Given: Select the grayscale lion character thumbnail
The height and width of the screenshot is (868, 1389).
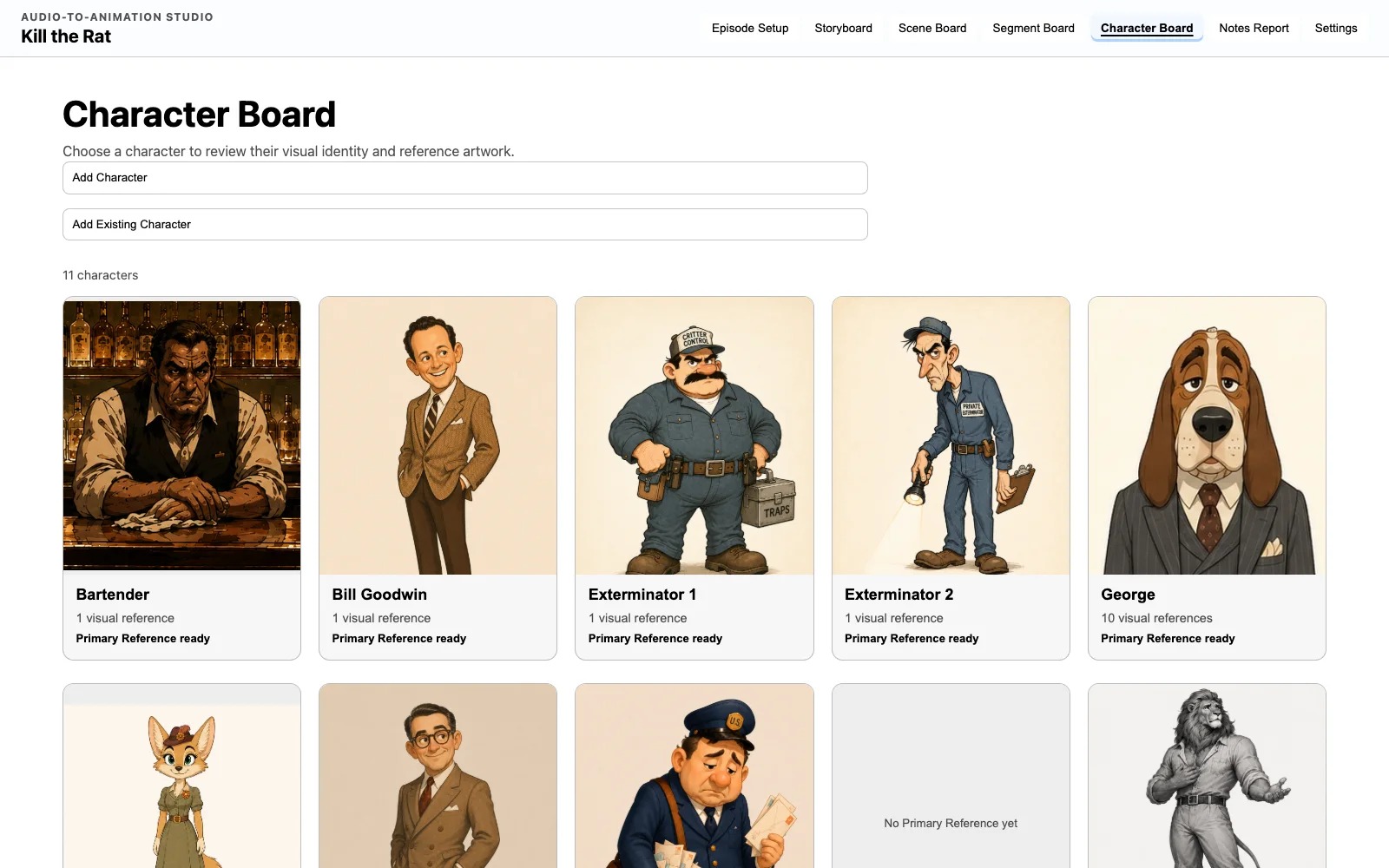Looking at the screenshot, I should [1207, 777].
